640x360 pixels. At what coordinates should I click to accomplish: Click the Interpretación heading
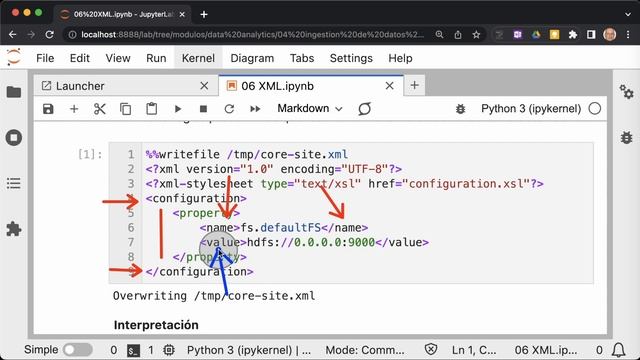pyautogui.click(x=156, y=325)
